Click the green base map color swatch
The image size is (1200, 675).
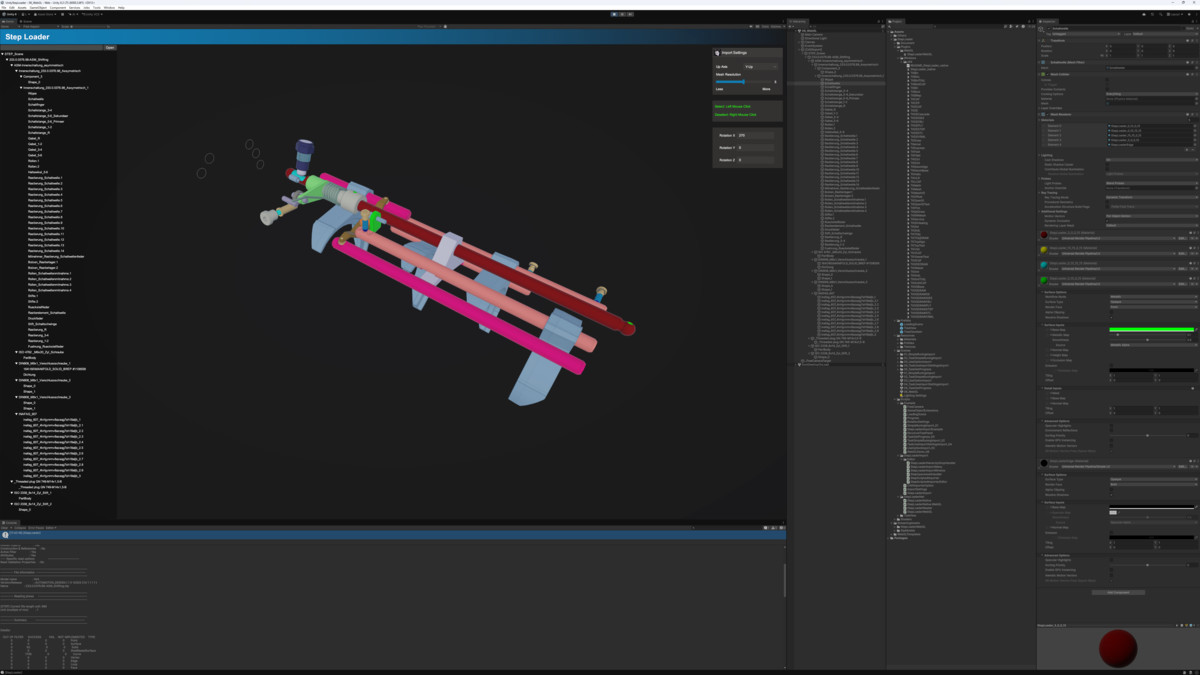tap(1152, 330)
